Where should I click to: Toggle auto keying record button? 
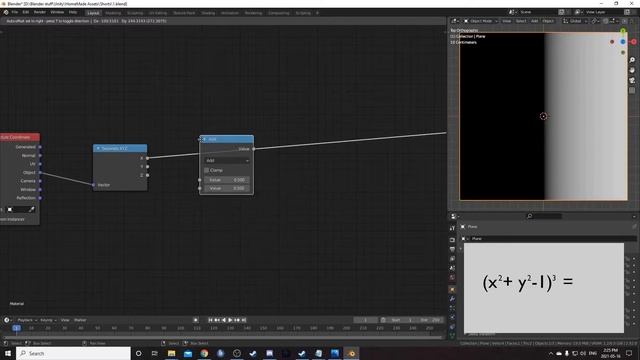[x=196, y=320]
